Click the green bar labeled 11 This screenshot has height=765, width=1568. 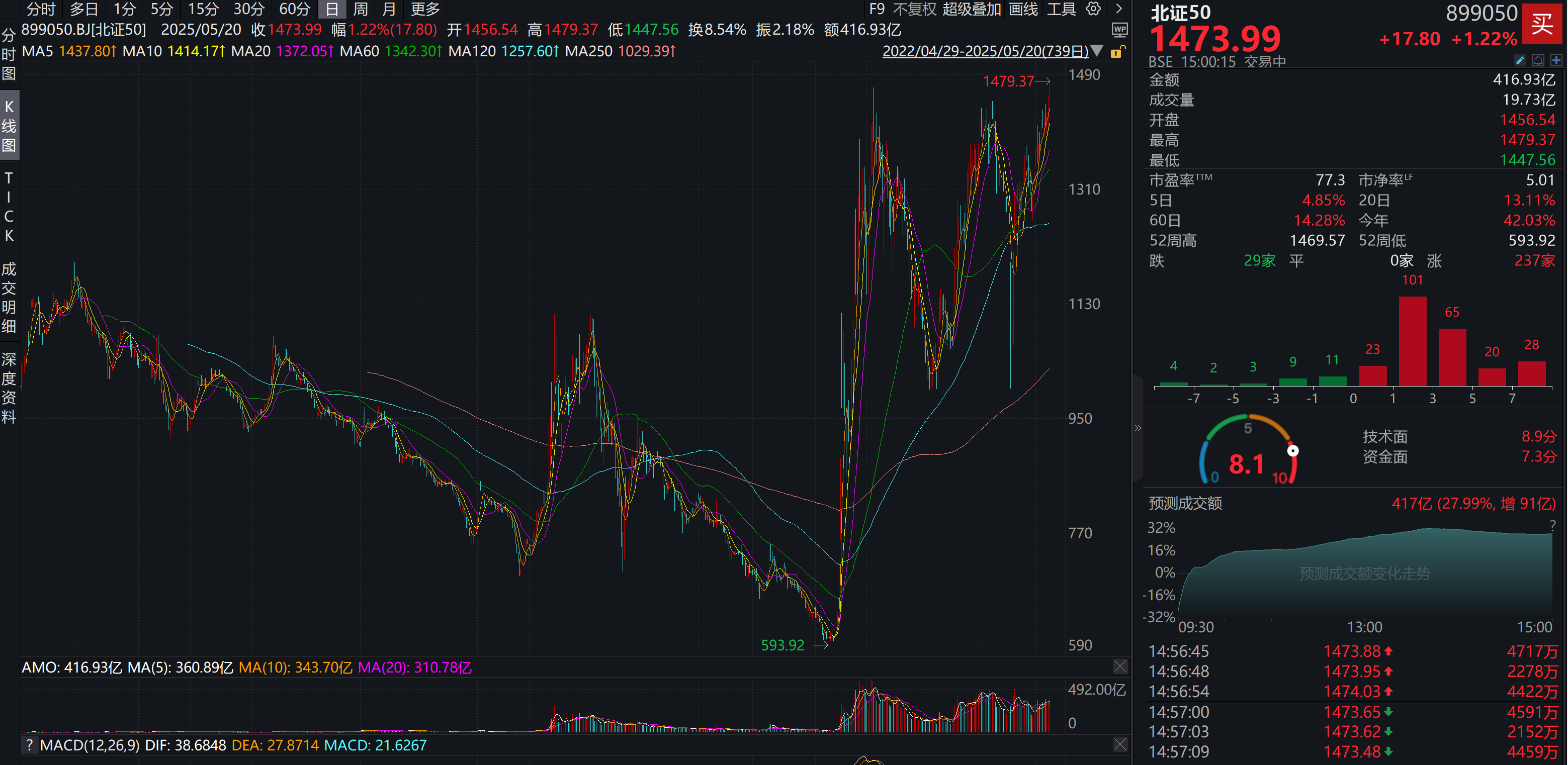point(1333,381)
